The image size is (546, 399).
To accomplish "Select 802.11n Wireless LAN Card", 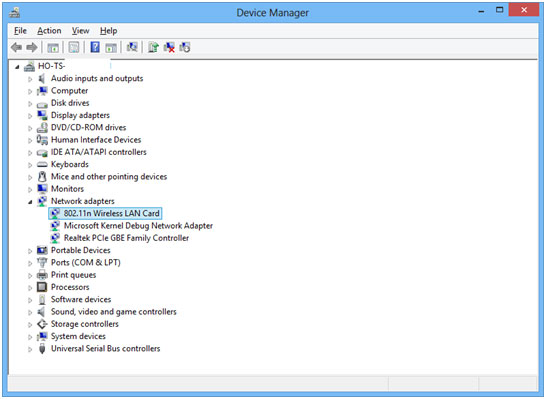I will tap(111, 213).
